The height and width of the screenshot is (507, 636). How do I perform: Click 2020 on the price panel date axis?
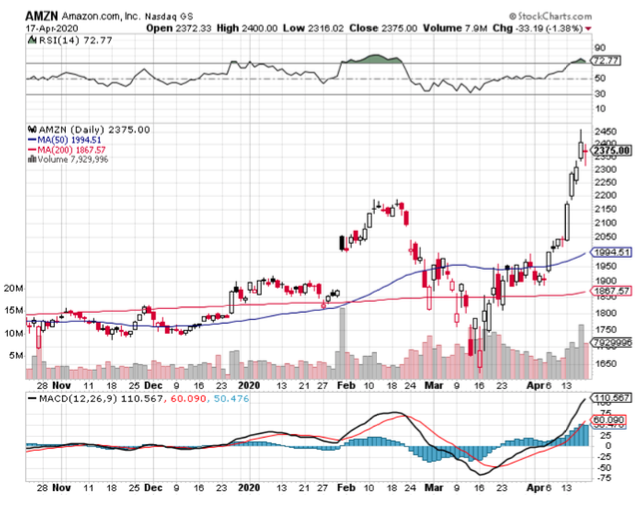(x=249, y=385)
